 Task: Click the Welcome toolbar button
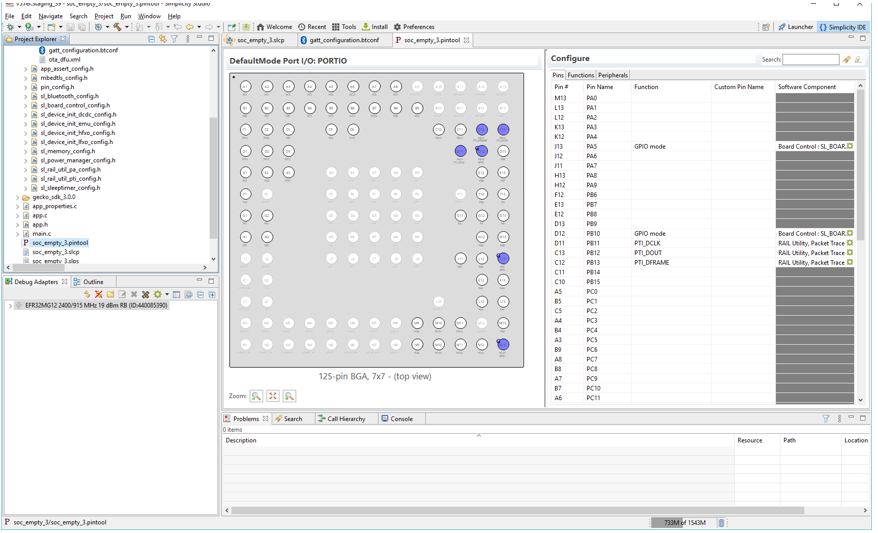pyautogui.click(x=274, y=27)
